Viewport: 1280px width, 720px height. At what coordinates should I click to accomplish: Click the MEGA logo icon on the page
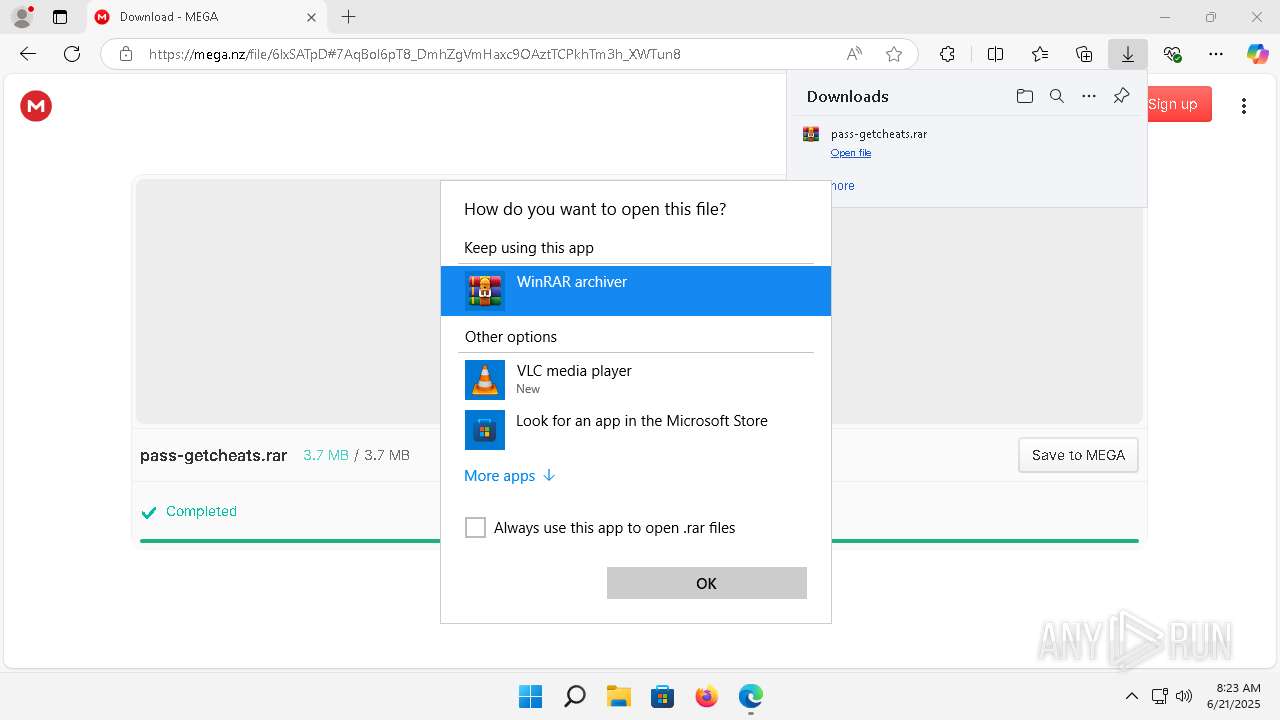point(36,105)
